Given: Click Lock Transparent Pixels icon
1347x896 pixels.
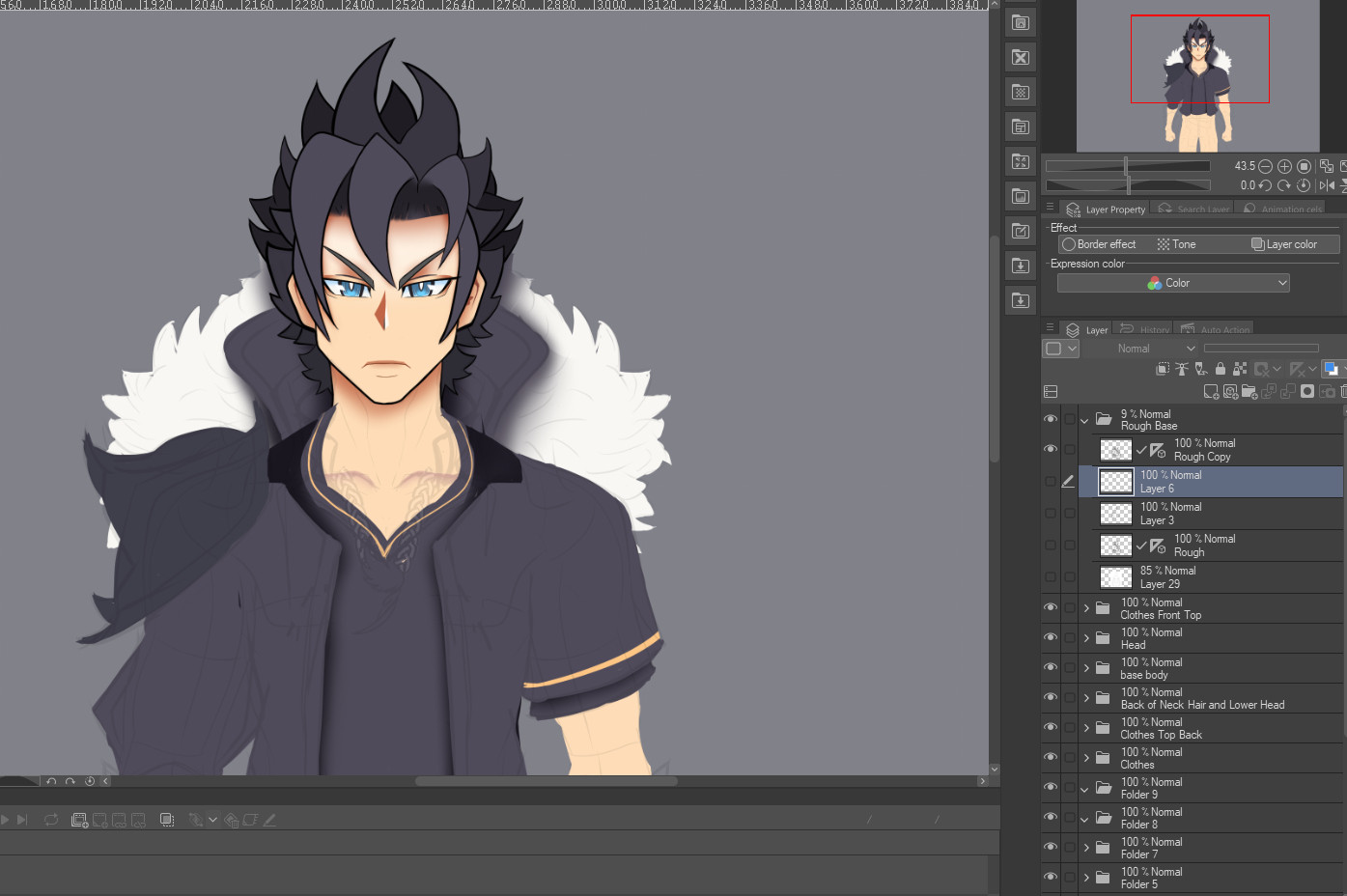Looking at the screenshot, I should click(x=1240, y=369).
